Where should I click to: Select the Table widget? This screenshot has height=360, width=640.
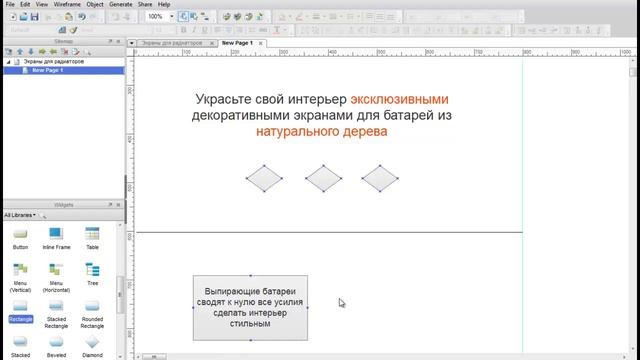click(92, 238)
